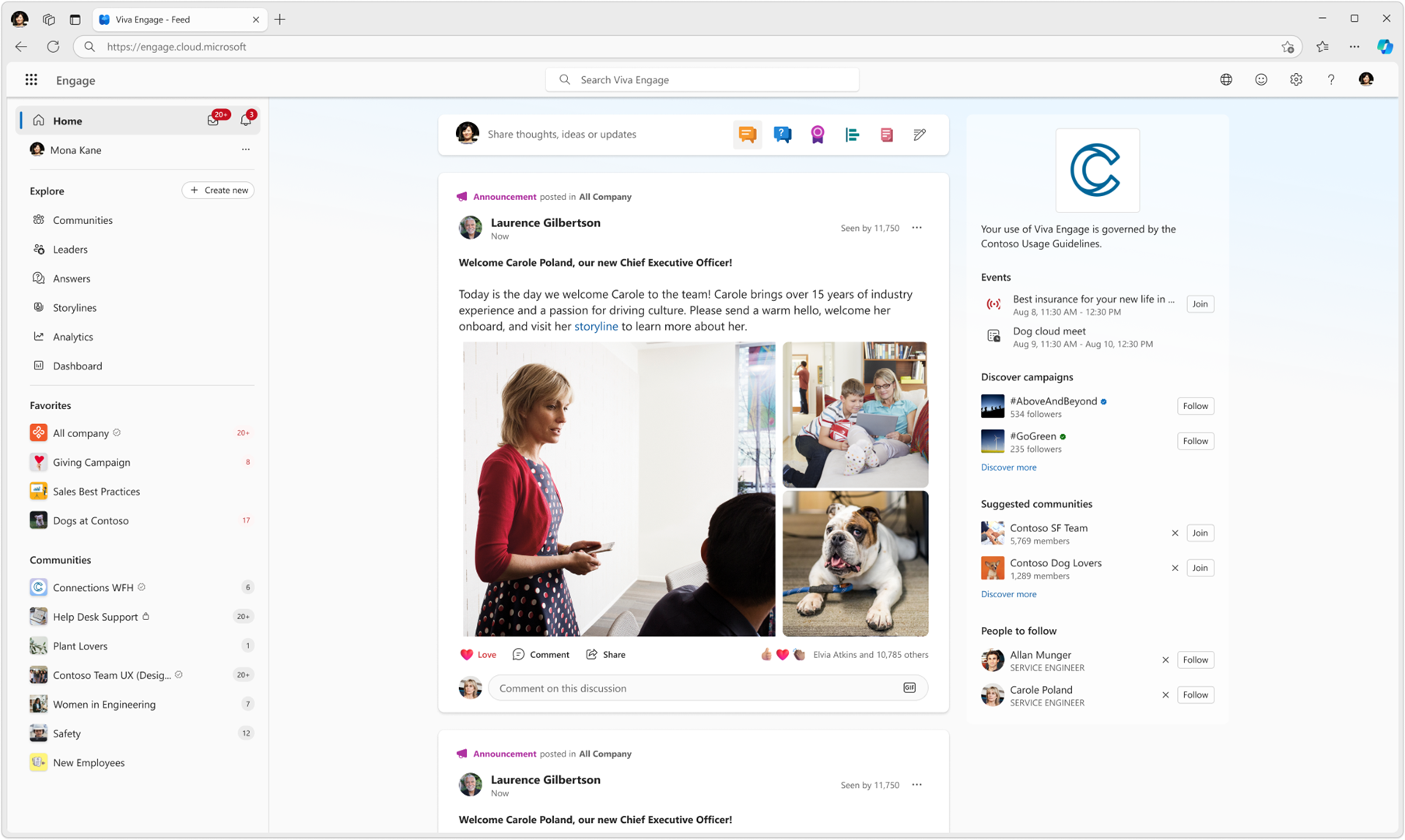Open the Leaders page

coord(70,249)
